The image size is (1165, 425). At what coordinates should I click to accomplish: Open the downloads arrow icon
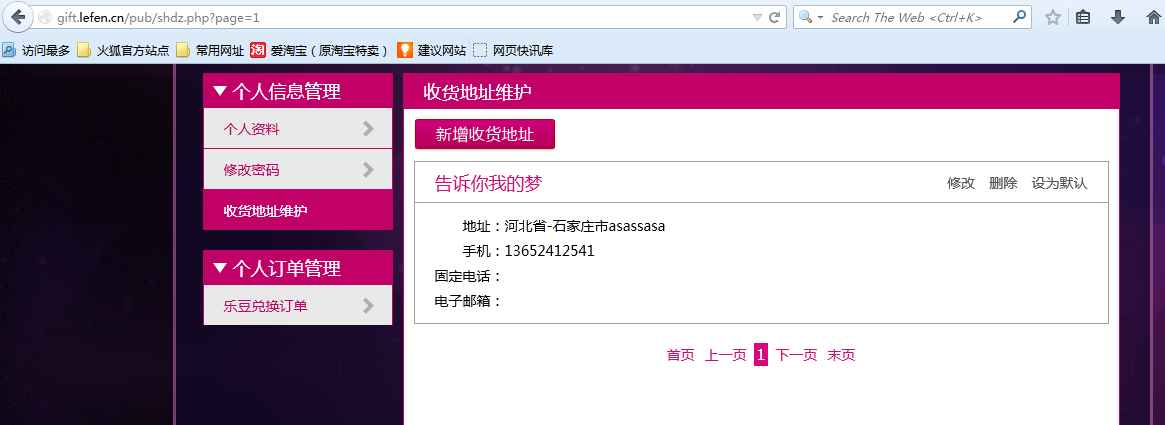click(x=1117, y=17)
